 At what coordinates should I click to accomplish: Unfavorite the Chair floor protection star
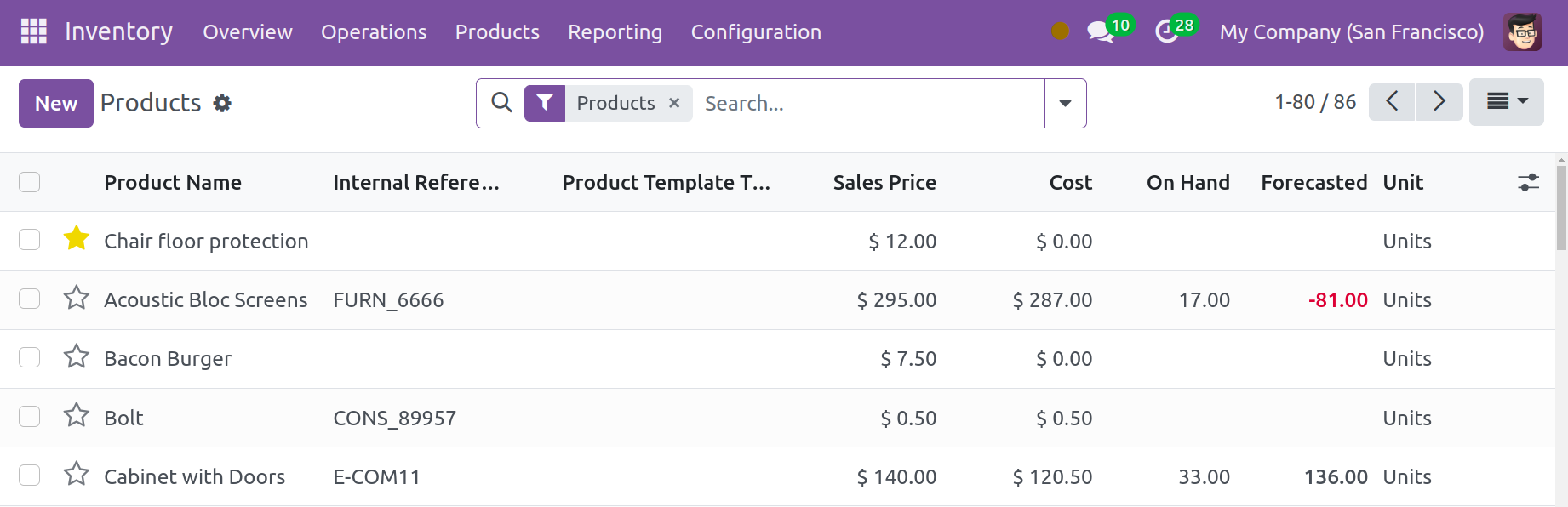tap(77, 239)
